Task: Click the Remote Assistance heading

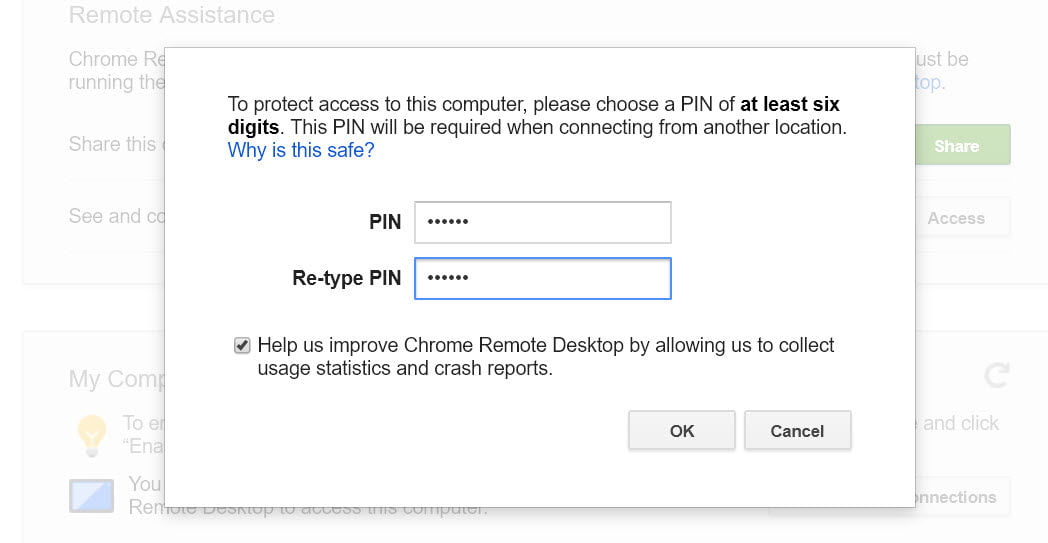Action: pyautogui.click(x=172, y=15)
